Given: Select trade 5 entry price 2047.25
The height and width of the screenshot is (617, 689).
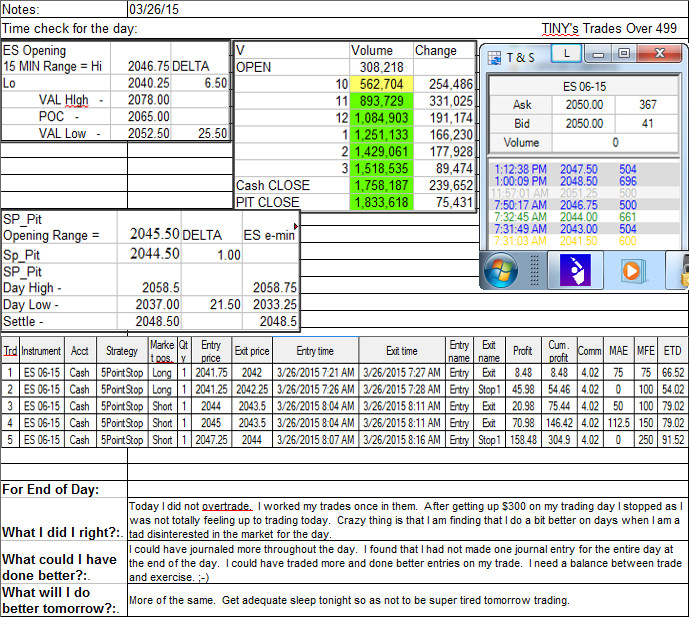Looking at the screenshot, I should click(x=211, y=439).
